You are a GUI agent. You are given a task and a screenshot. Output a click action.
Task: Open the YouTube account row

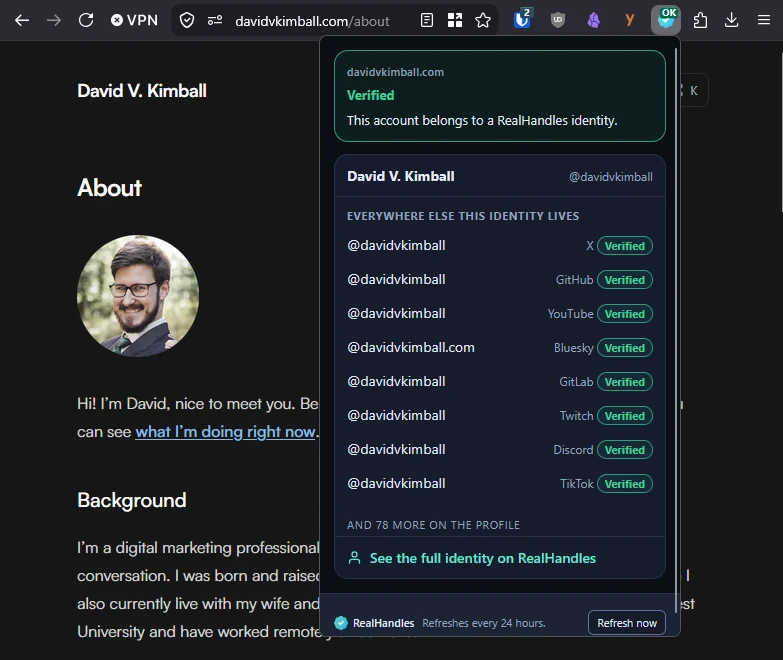(x=500, y=314)
